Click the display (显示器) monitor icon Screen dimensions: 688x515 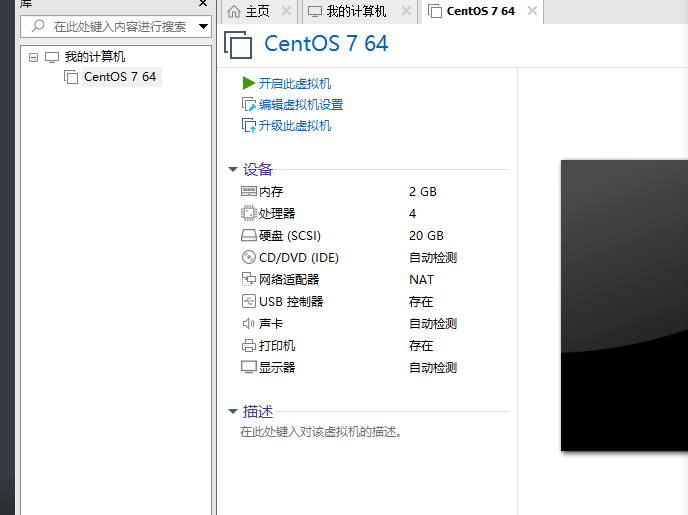[x=249, y=367]
